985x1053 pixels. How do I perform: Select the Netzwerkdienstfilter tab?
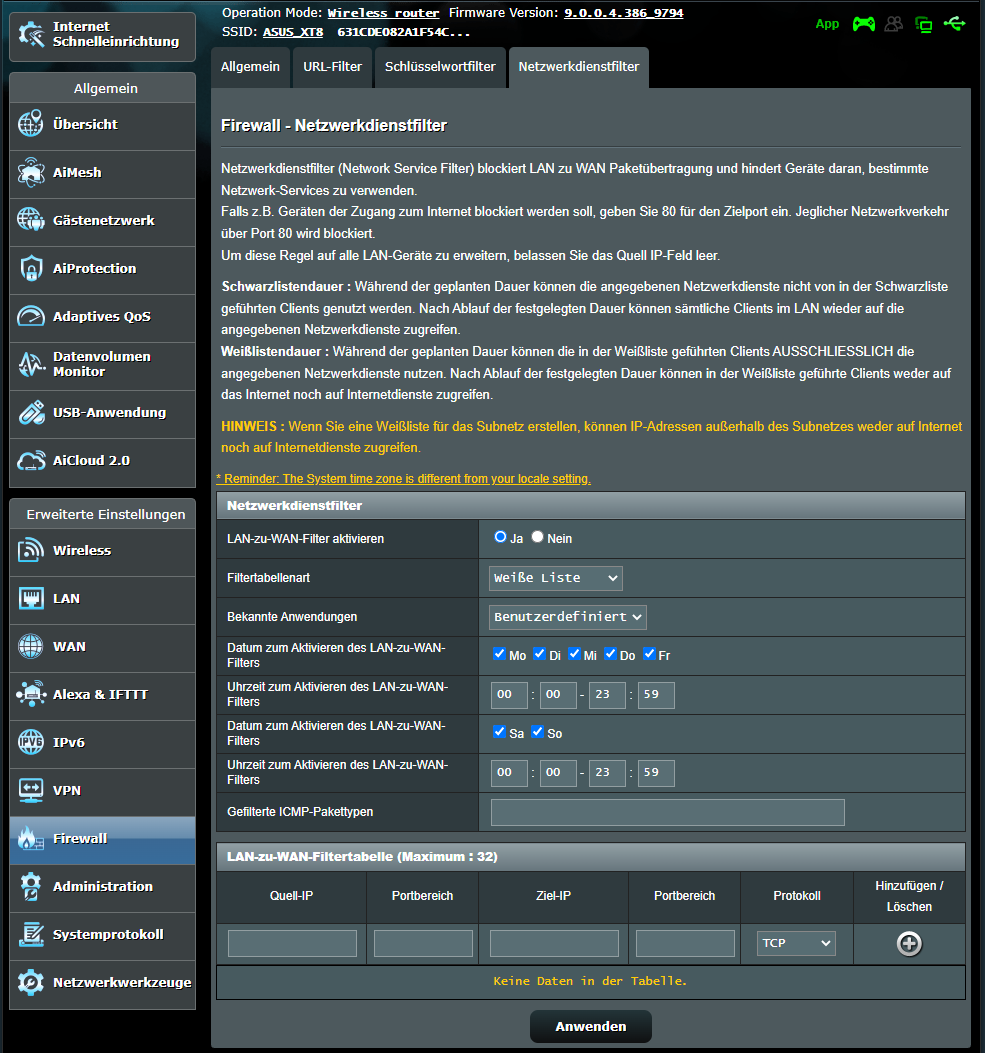click(579, 66)
